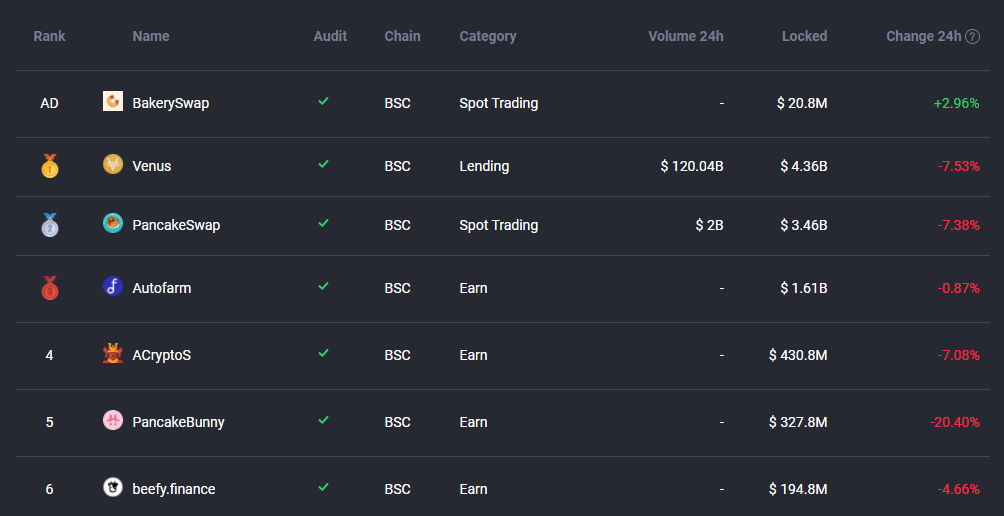Screen dimensions: 1004x516
Task: Click the -7.38% change value
Action: coord(959,225)
